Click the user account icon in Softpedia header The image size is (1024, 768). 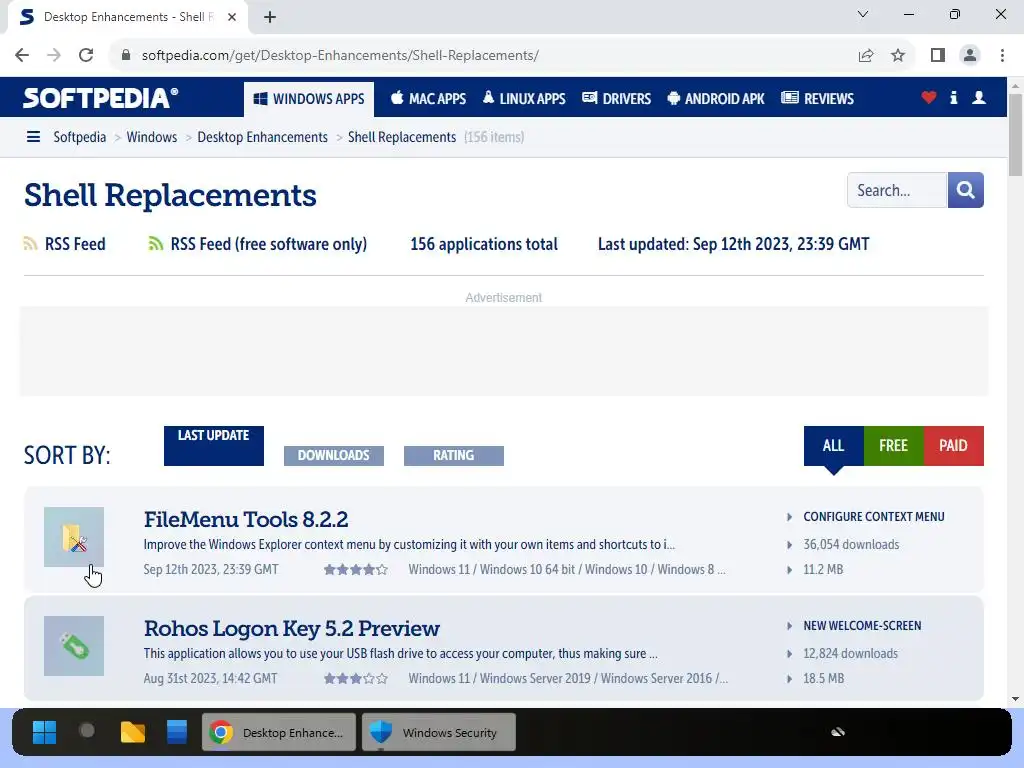pyautogui.click(x=978, y=98)
